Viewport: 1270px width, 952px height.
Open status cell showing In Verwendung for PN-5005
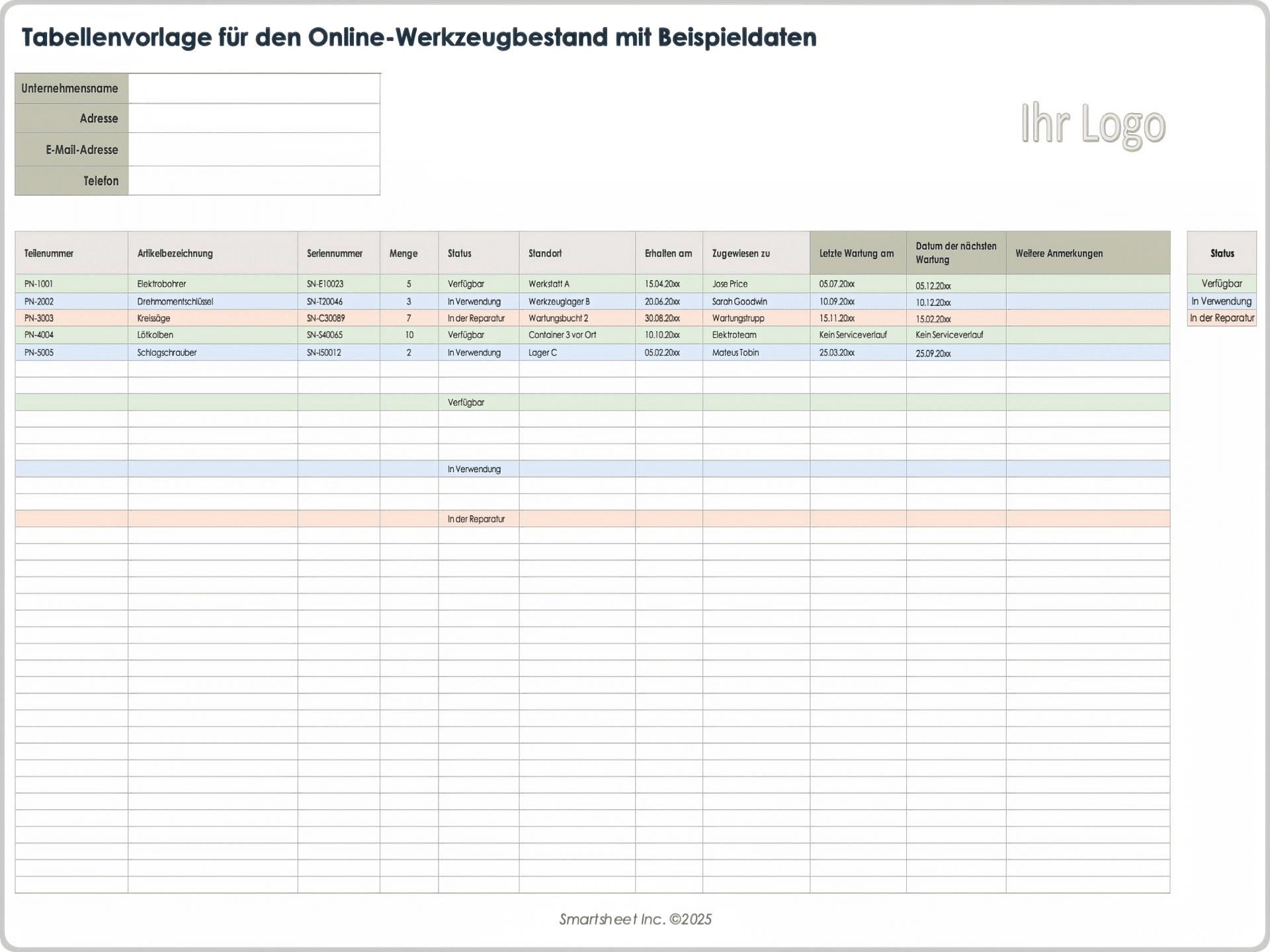(478, 352)
